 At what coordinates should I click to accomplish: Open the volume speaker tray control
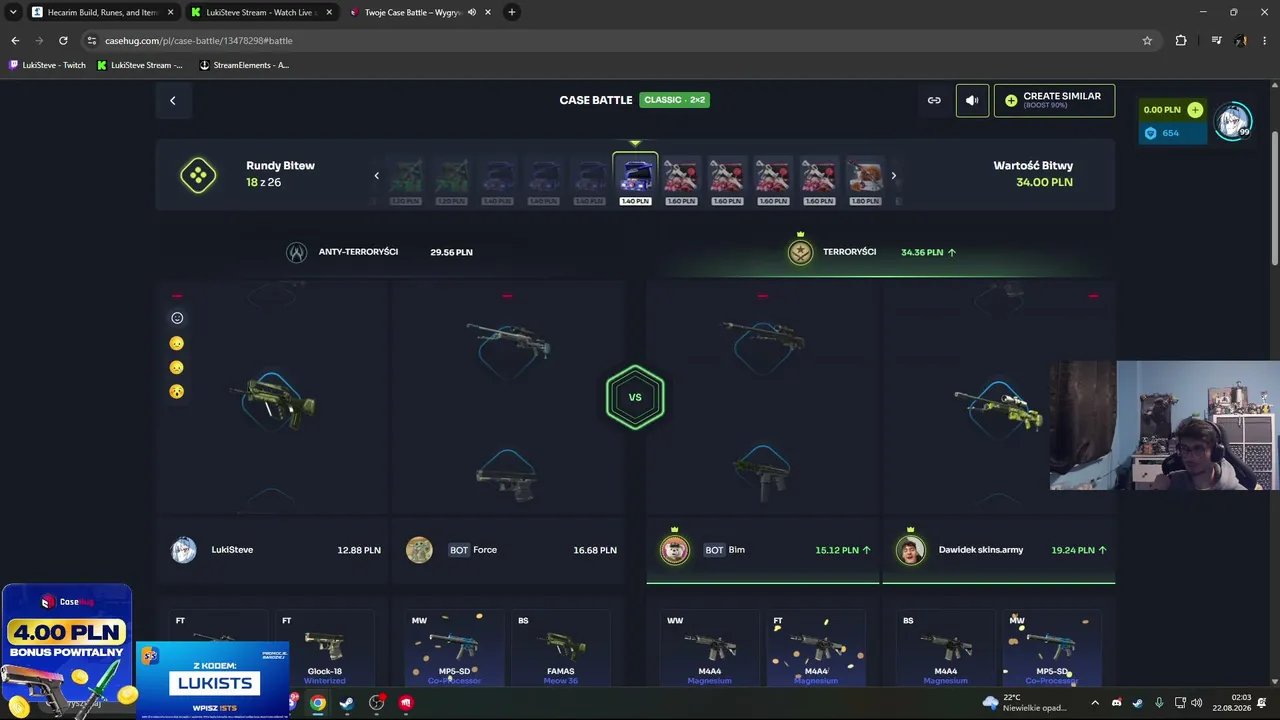pyautogui.click(x=1197, y=703)
